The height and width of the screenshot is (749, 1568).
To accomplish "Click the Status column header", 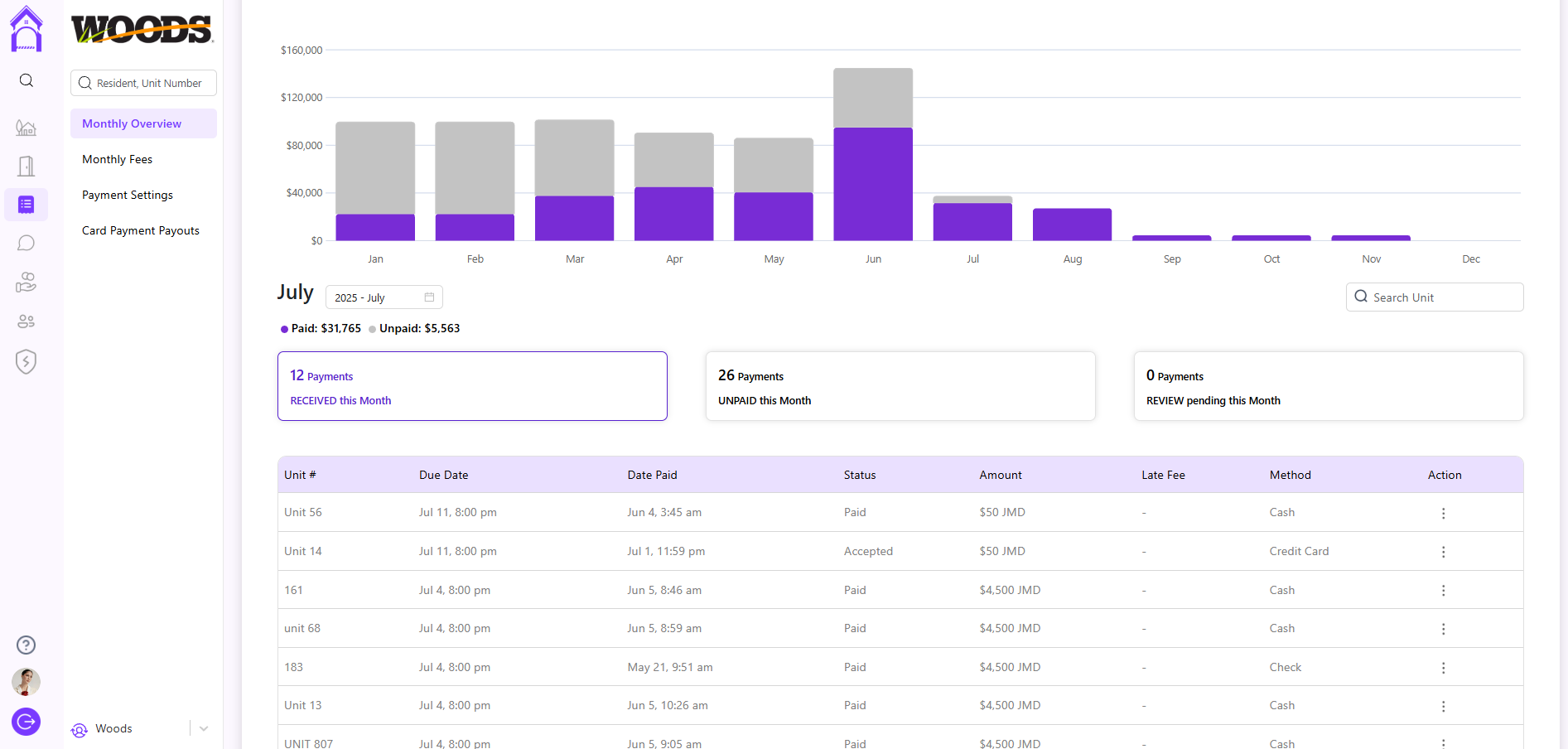I will click(x=860, y=475).
